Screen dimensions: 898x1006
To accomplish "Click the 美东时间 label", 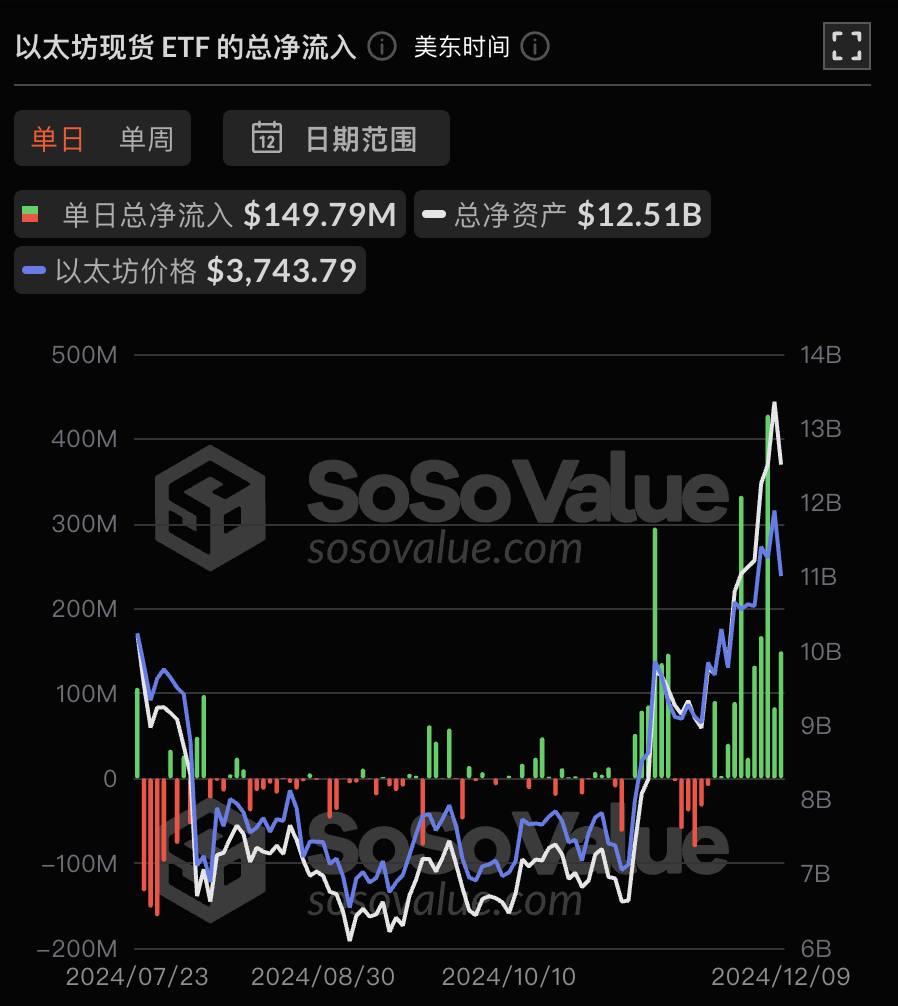I will coord(462,47).
